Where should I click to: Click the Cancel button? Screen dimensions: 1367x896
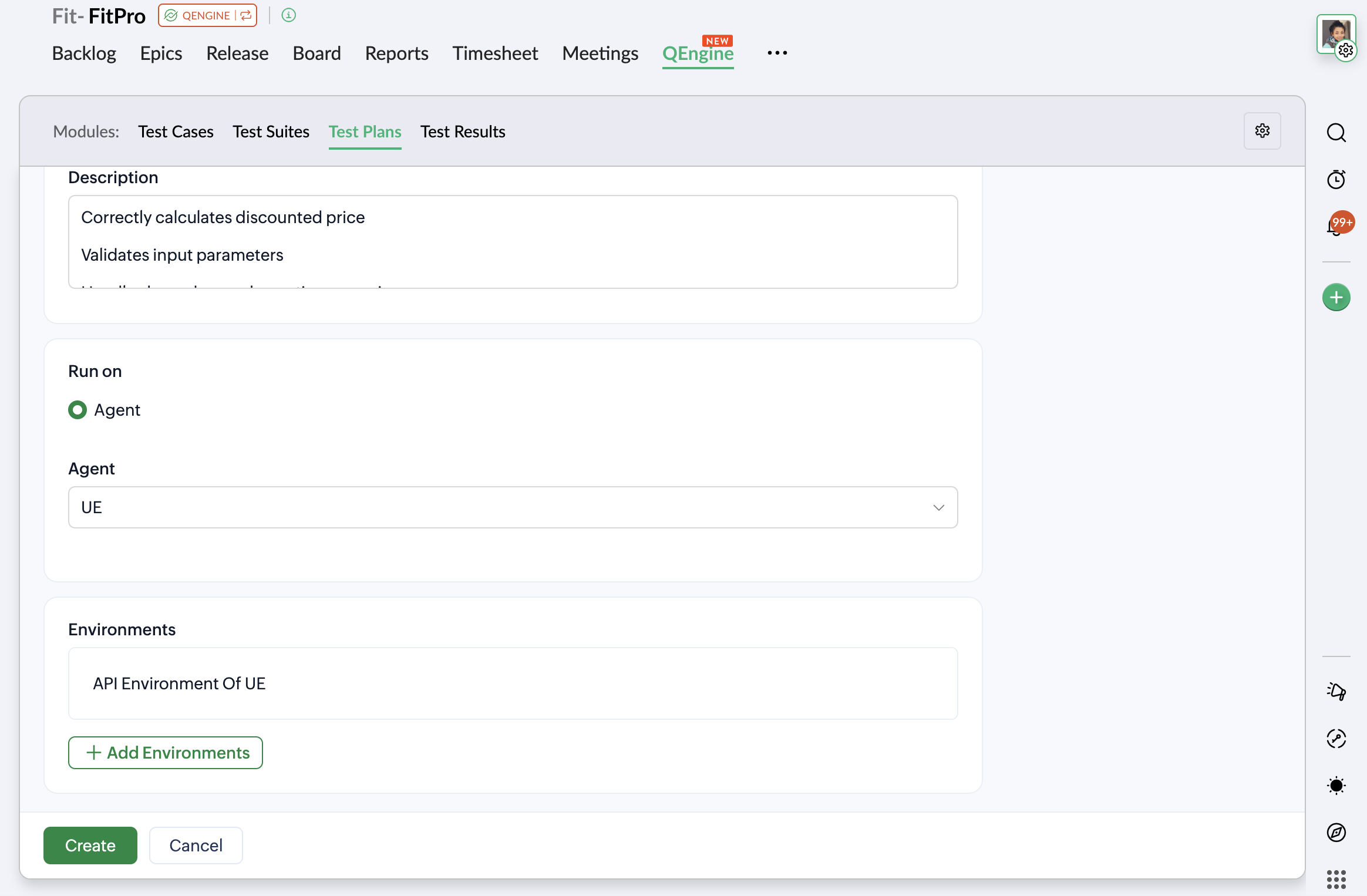pyautogui.click(x=196, y=845)
